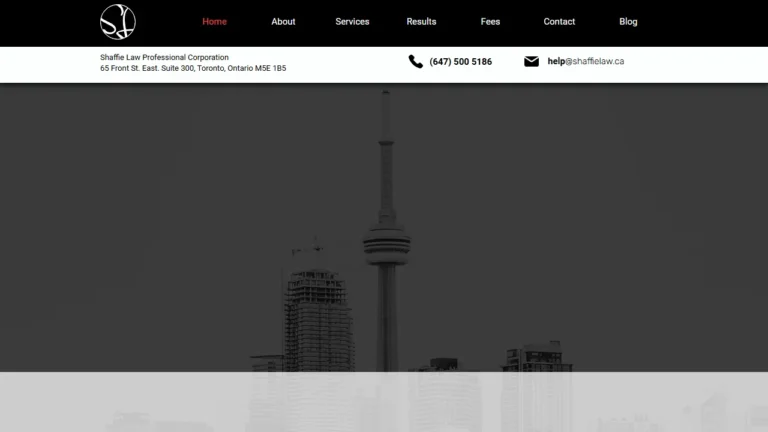This screenshot has width=768, height=432.
Task: Visit the Blog page
Action: [x=628, y=22]
